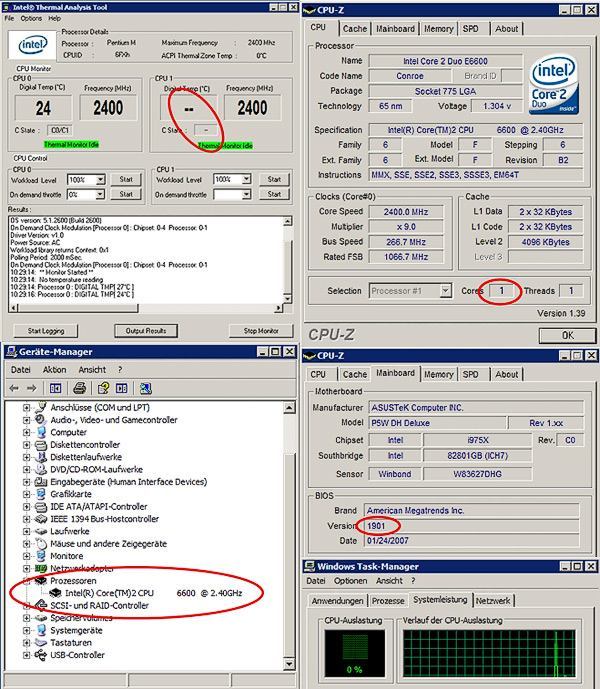
Task: Click the Computer device icon
Action: coord(41,432)
